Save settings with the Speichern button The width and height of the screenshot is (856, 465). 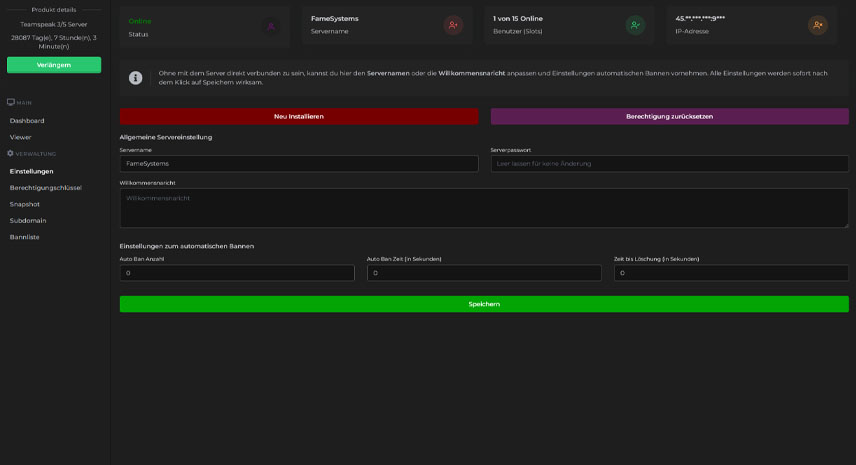pos(484,304)
